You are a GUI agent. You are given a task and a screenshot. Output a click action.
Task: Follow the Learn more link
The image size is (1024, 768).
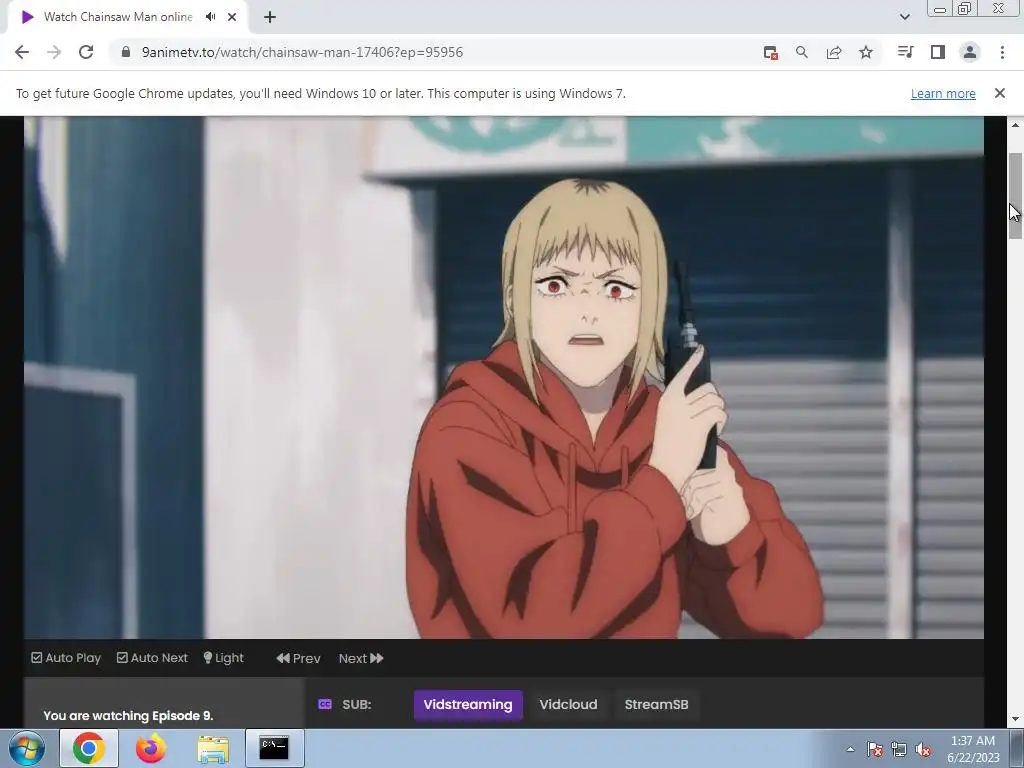tap(943, 93)
